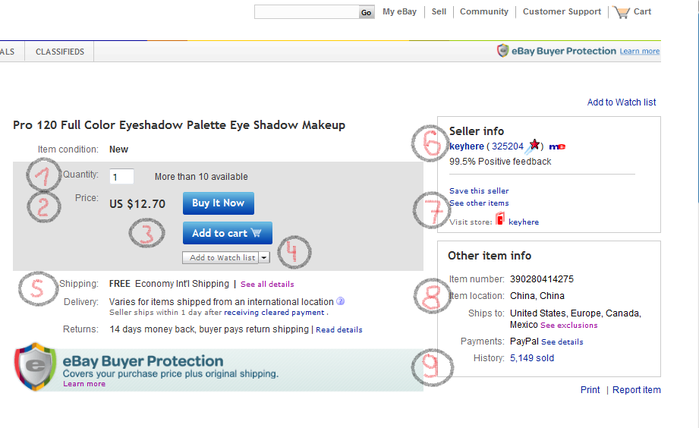699x428 pixels.
Task: Click See exclusions link under Ships to
Action: (569, 325)
